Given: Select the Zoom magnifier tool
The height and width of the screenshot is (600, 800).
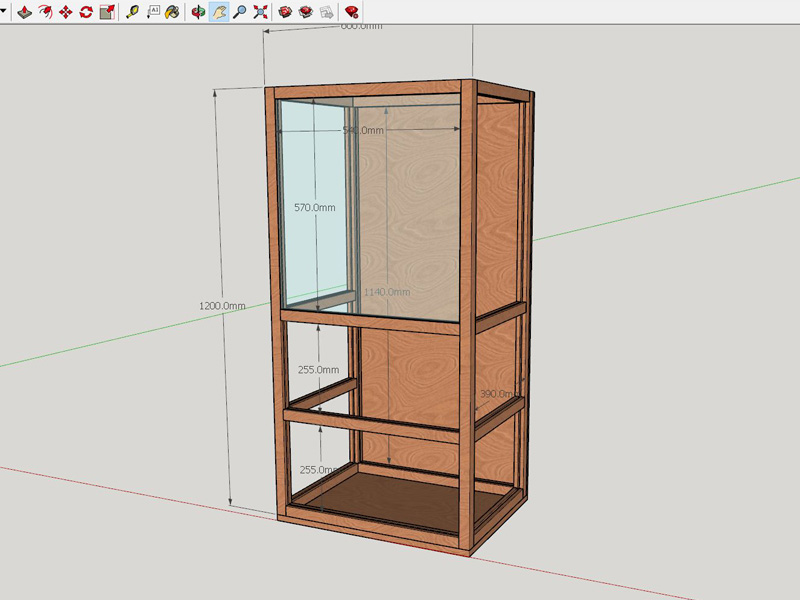Looking at the screenshot, I should click(239, 12).
